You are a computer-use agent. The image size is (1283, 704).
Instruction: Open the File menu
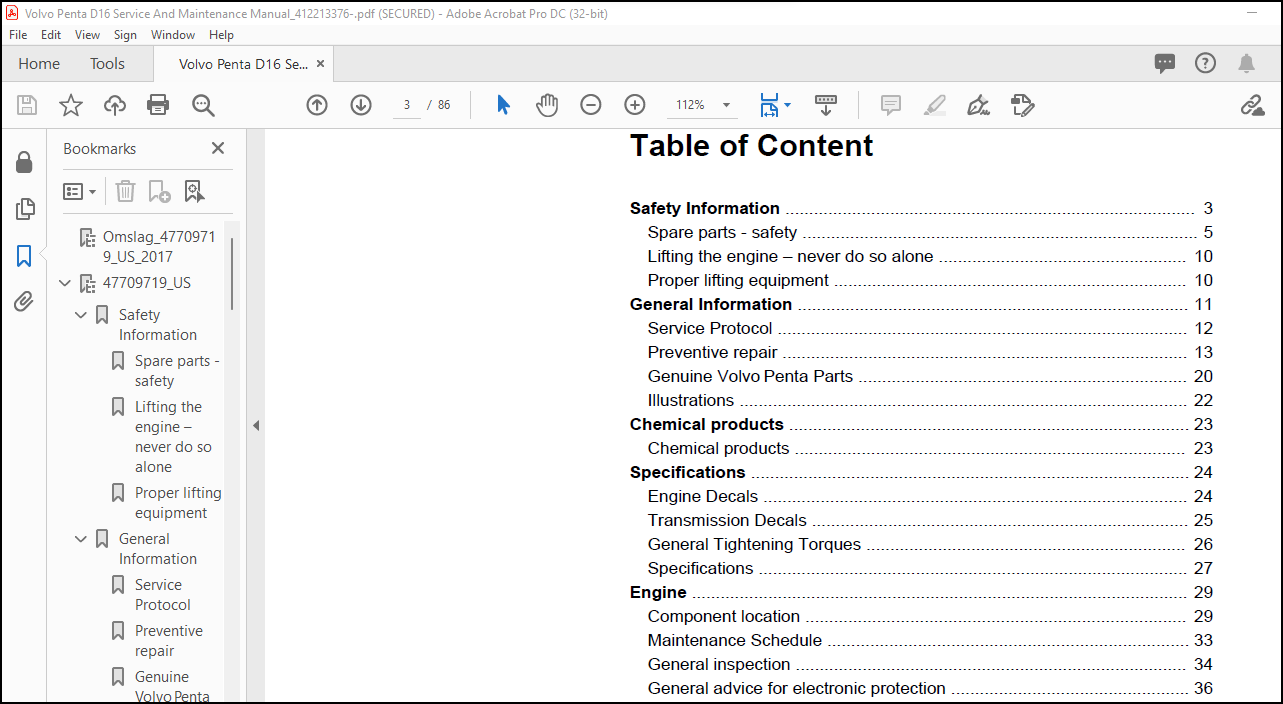(x=18, y=34)
